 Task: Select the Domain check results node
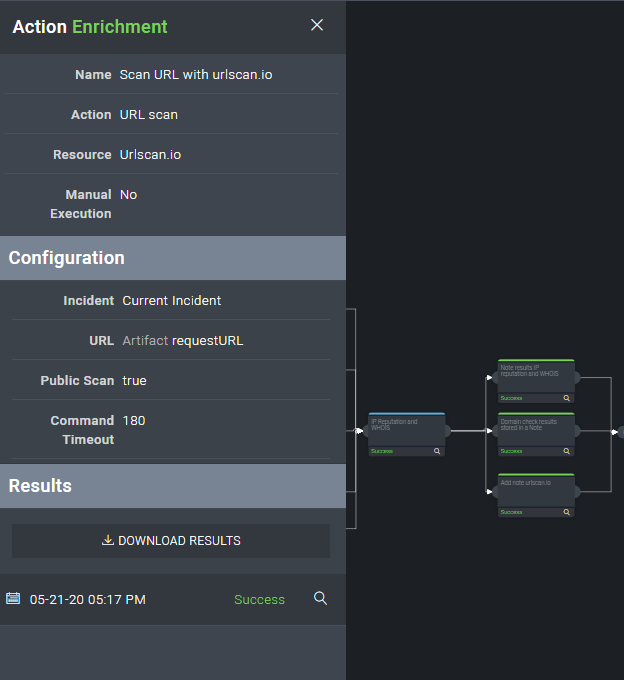[x=535, y=430]
